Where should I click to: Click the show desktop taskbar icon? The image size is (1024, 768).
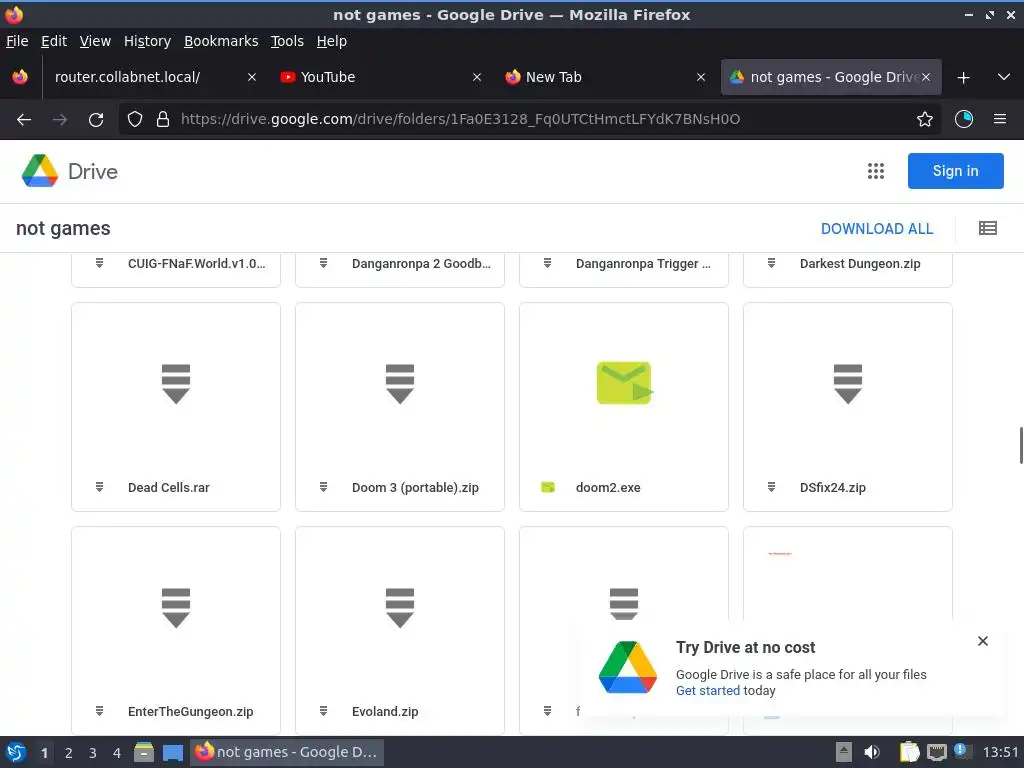click(172, 753)
